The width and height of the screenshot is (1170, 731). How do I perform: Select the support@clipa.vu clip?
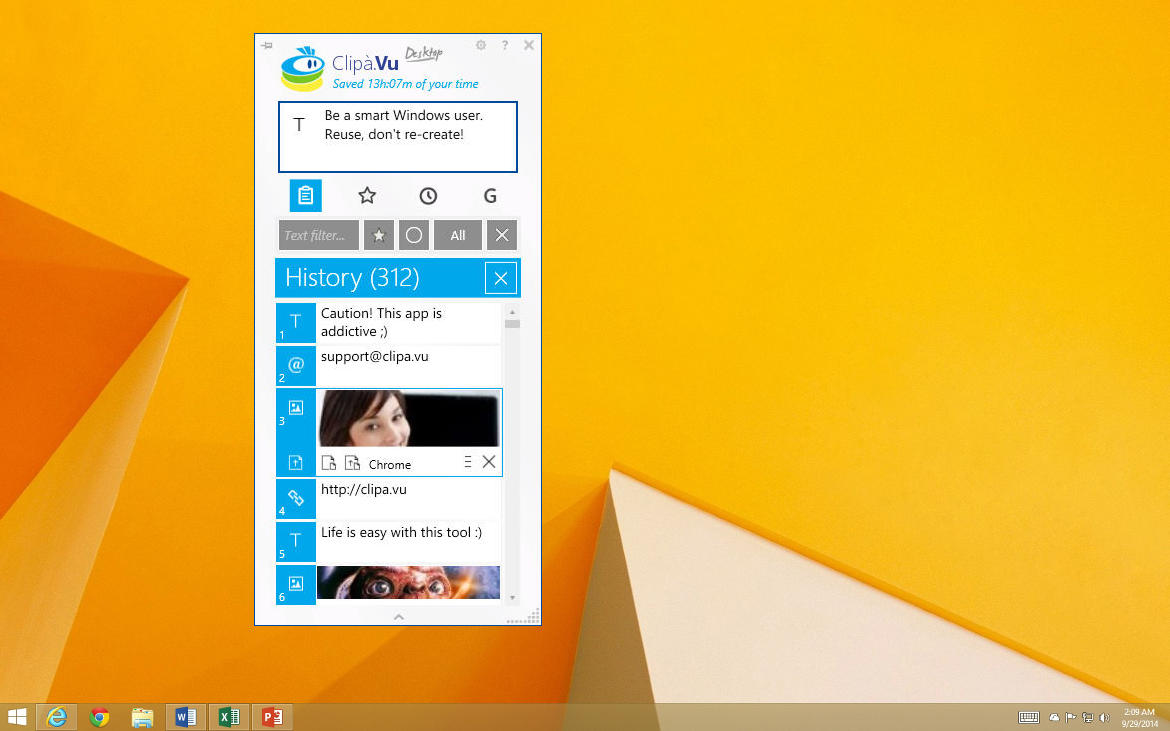409,366
